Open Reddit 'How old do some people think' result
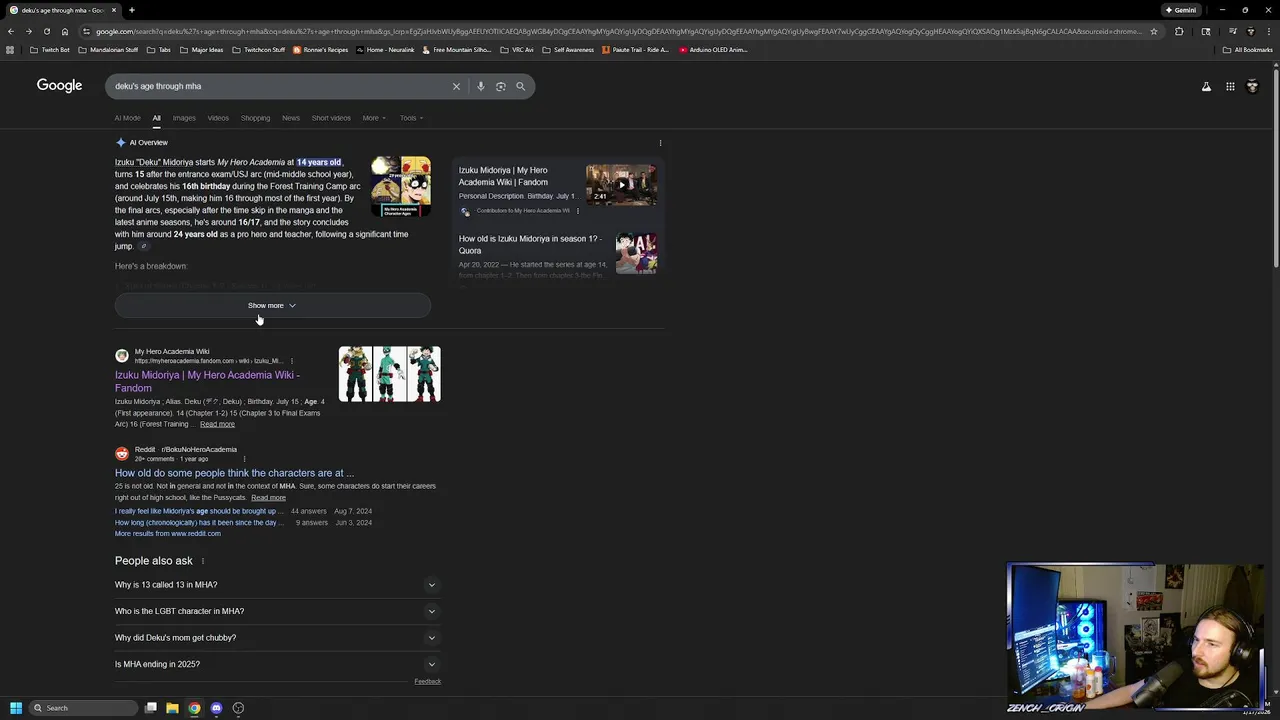The height and width of the screenshot is (720, 1280). pos(234,473)
